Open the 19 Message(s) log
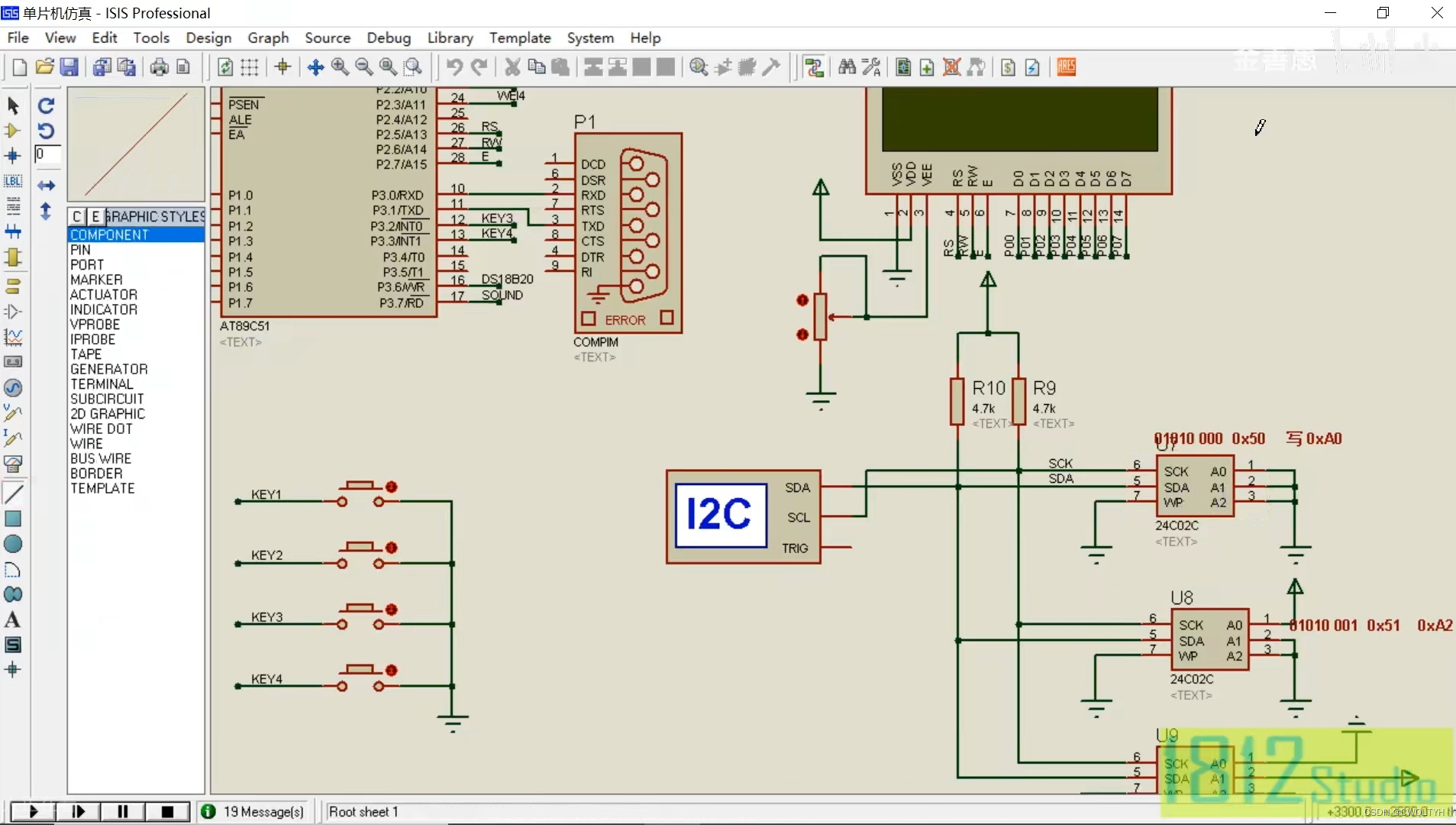The image size is (1456, 825). click(x=253, y=811)
